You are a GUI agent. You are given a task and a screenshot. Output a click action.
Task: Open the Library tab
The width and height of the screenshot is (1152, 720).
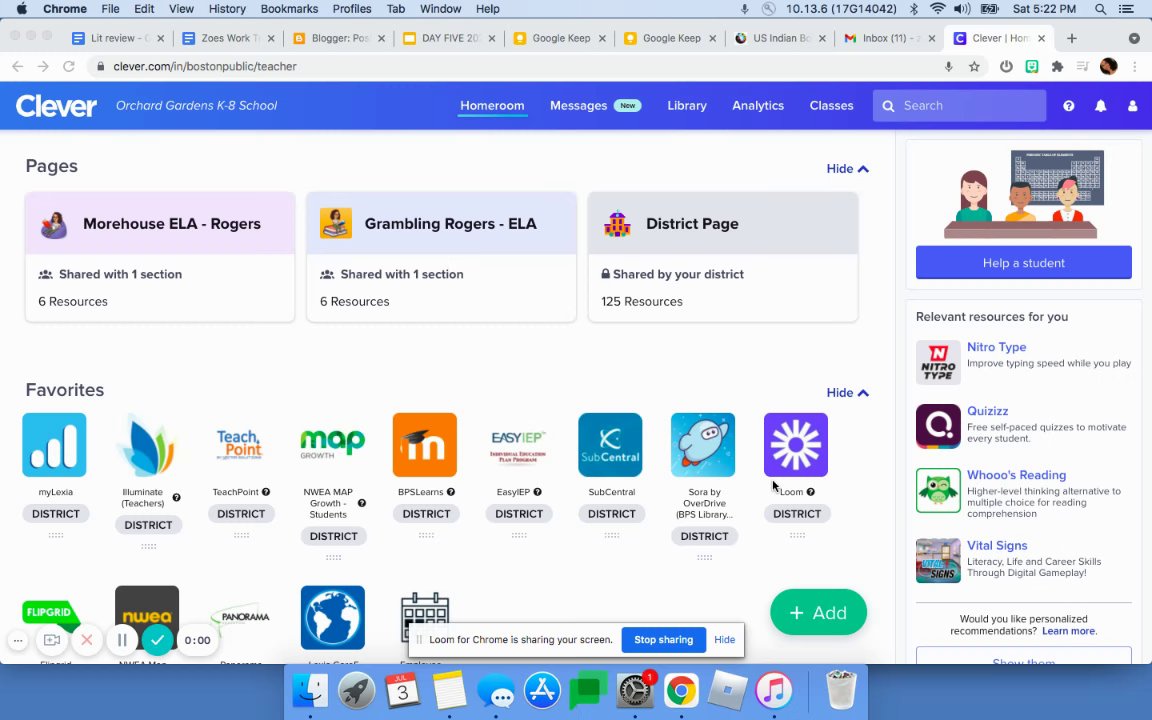687,106
